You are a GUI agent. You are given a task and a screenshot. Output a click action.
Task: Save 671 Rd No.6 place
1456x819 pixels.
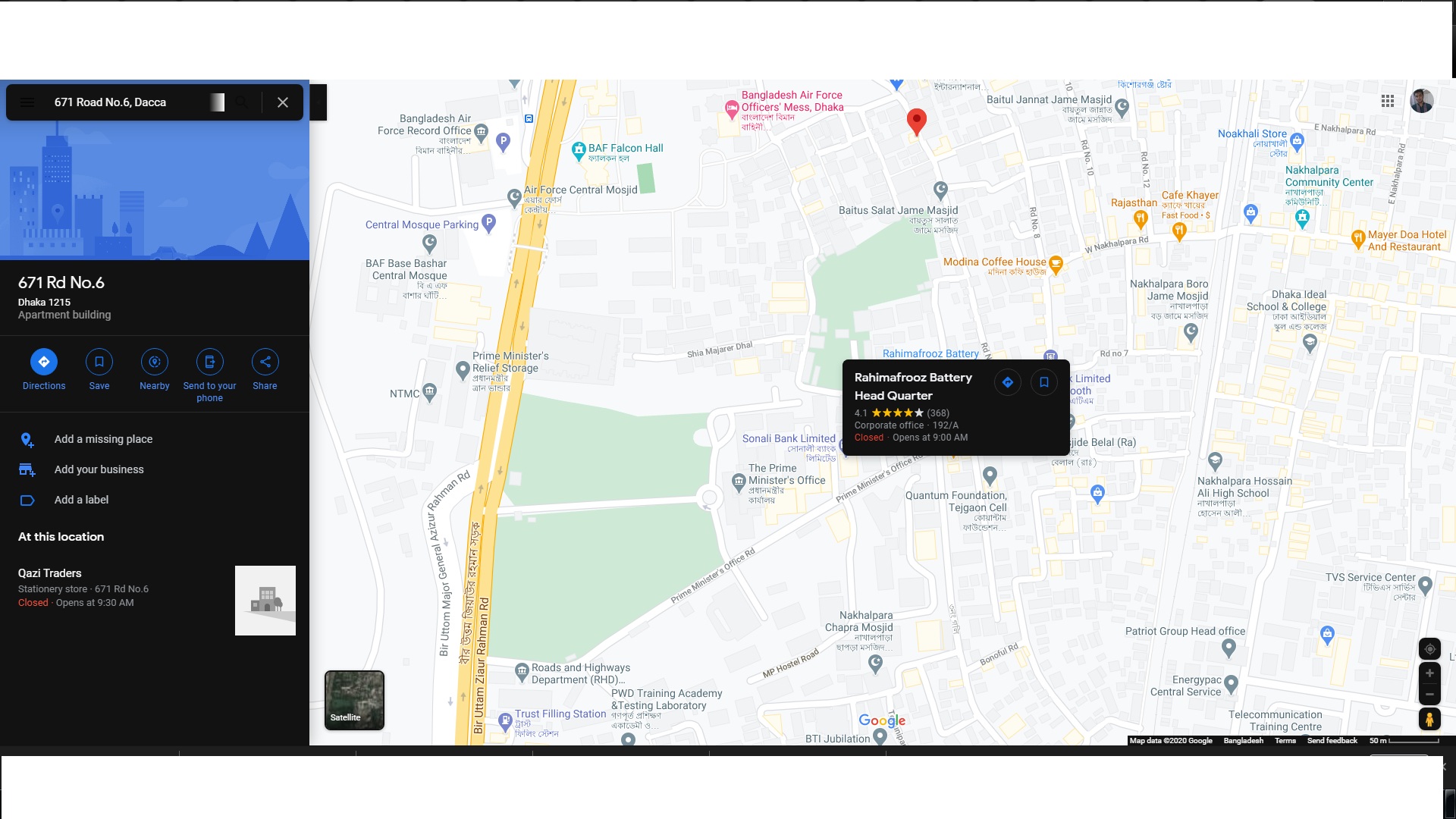(x=99, y=370)
